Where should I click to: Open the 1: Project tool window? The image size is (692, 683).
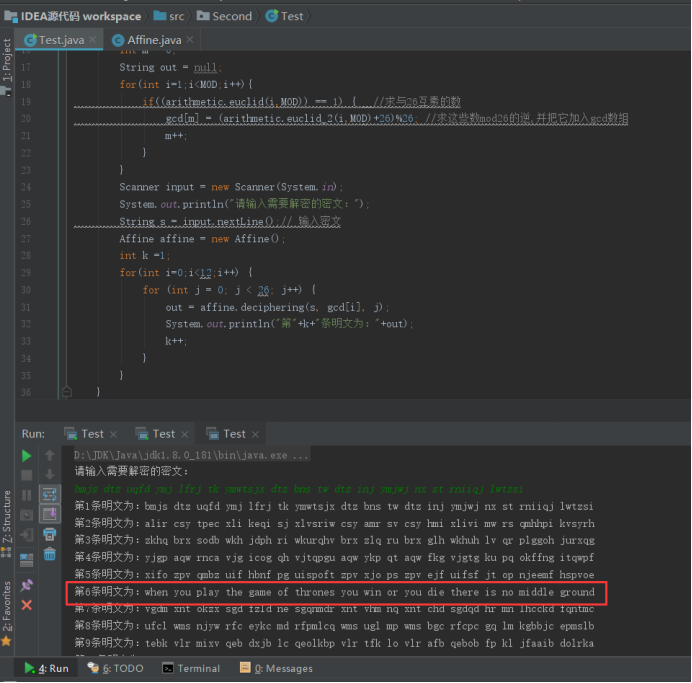[7, 60]
